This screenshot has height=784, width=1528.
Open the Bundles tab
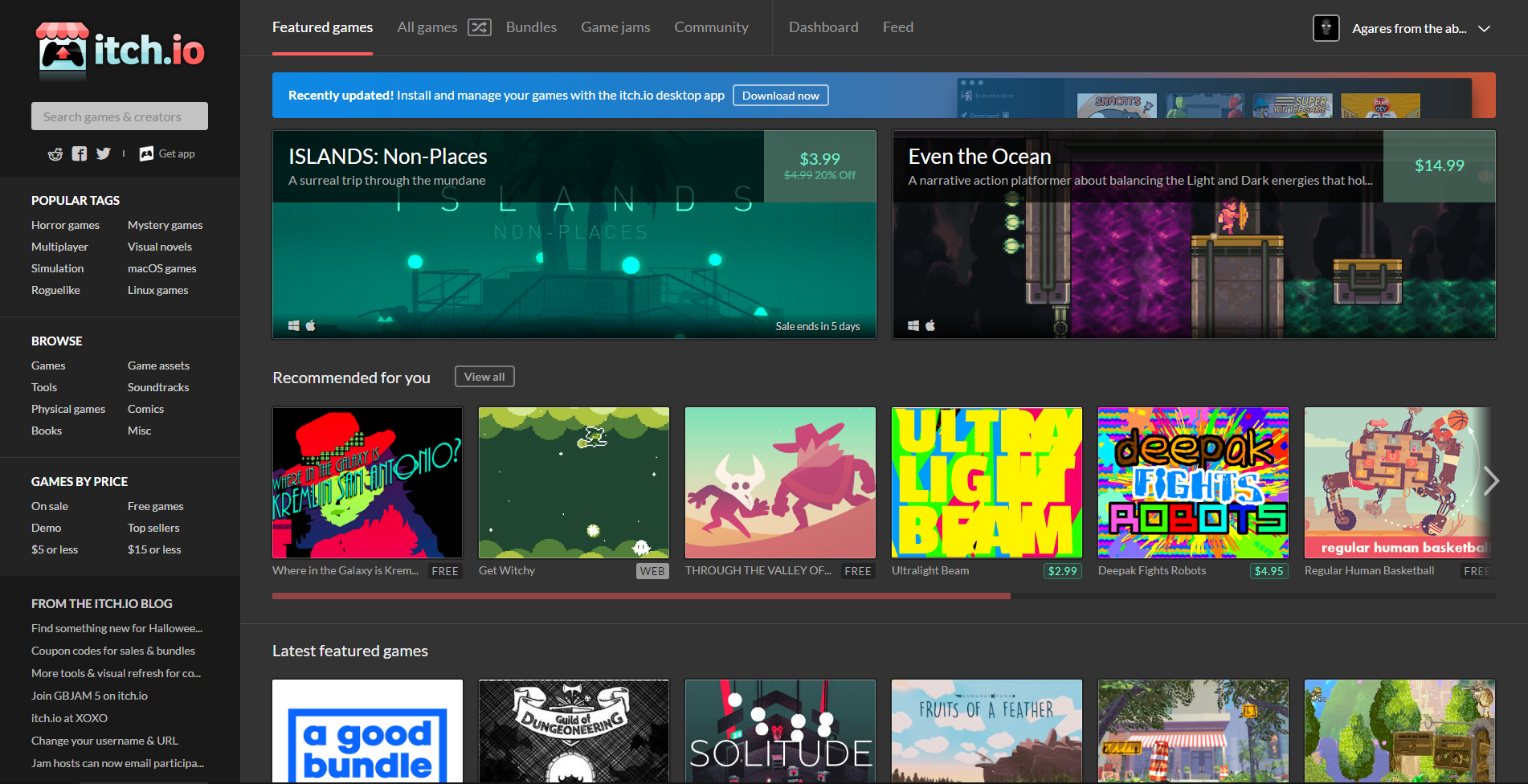click(531, 27)
